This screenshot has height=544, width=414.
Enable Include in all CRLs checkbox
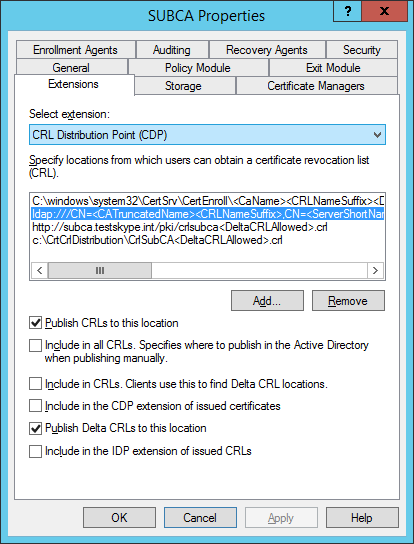tap(35, 346)
